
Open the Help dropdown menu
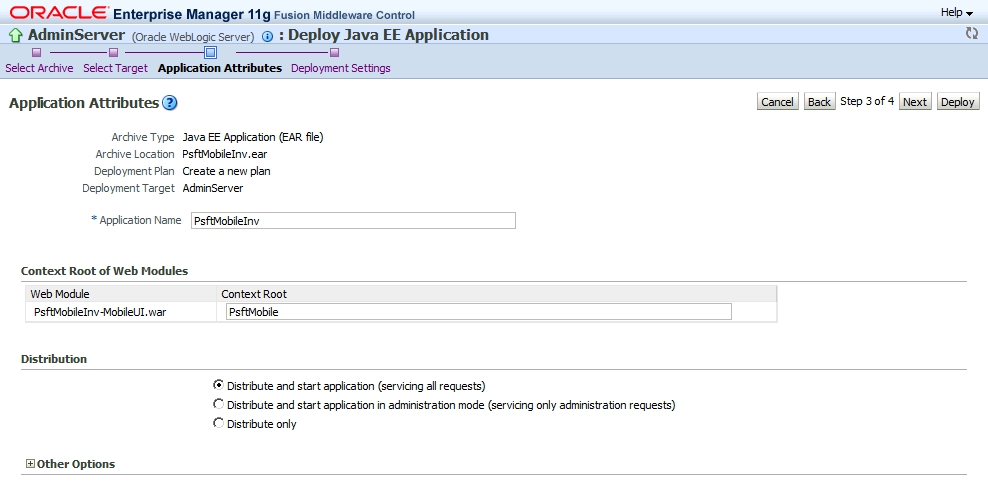(x=956, y=12)
